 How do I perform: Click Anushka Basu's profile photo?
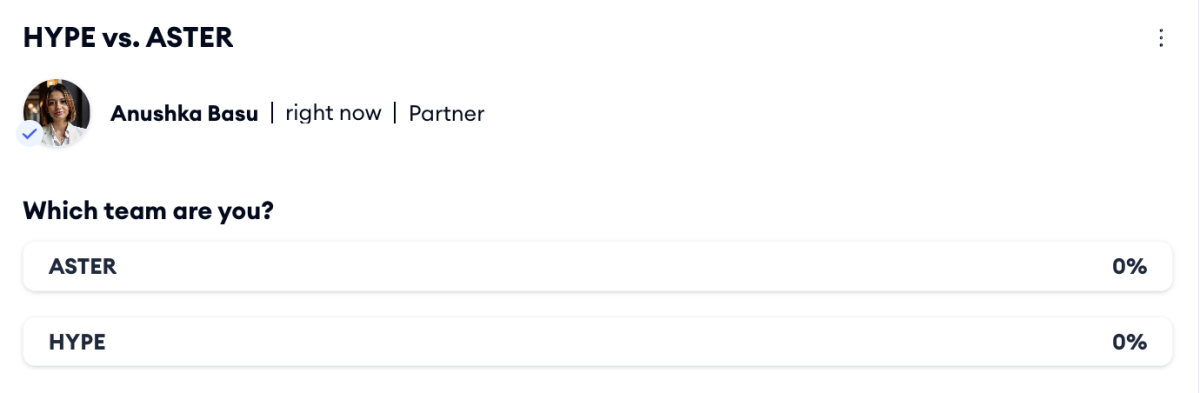tap(57, 113)
